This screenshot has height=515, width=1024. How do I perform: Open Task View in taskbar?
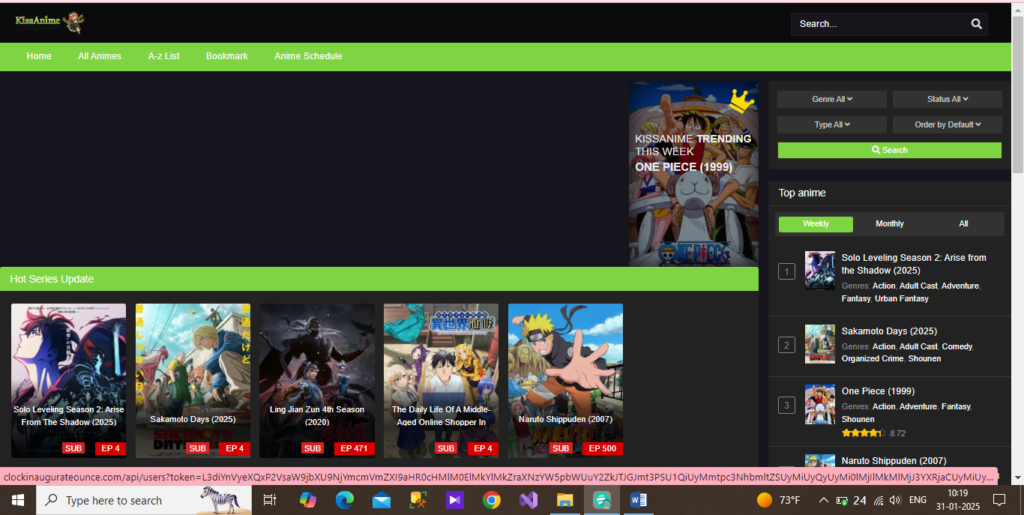point(269,500)
